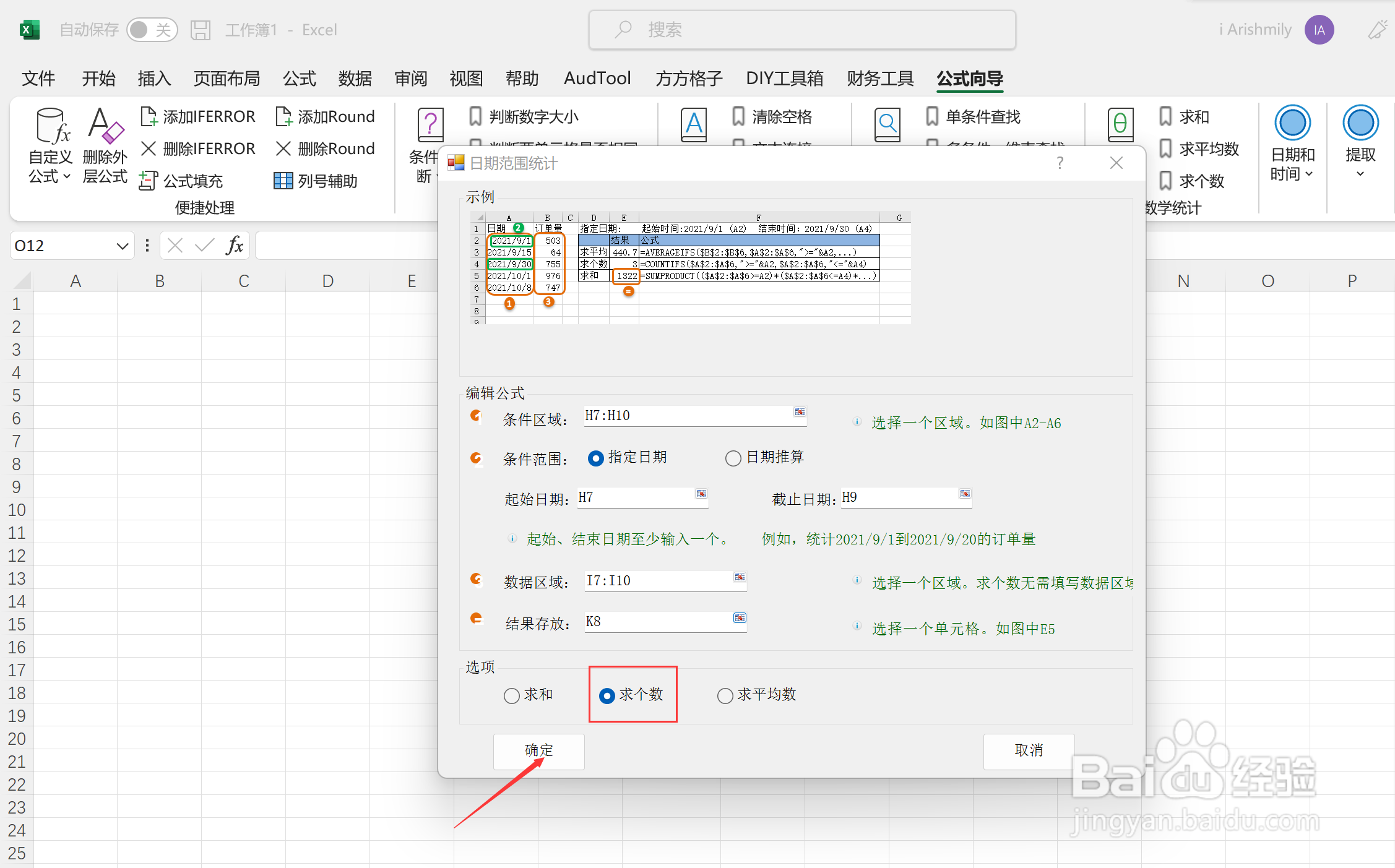Click the Insert Function fx icon

[235, 246]
